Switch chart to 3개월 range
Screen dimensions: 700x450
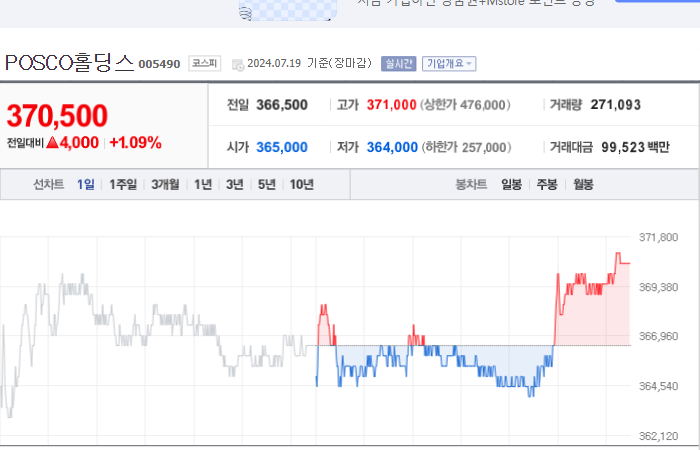[x=165, y=184]
